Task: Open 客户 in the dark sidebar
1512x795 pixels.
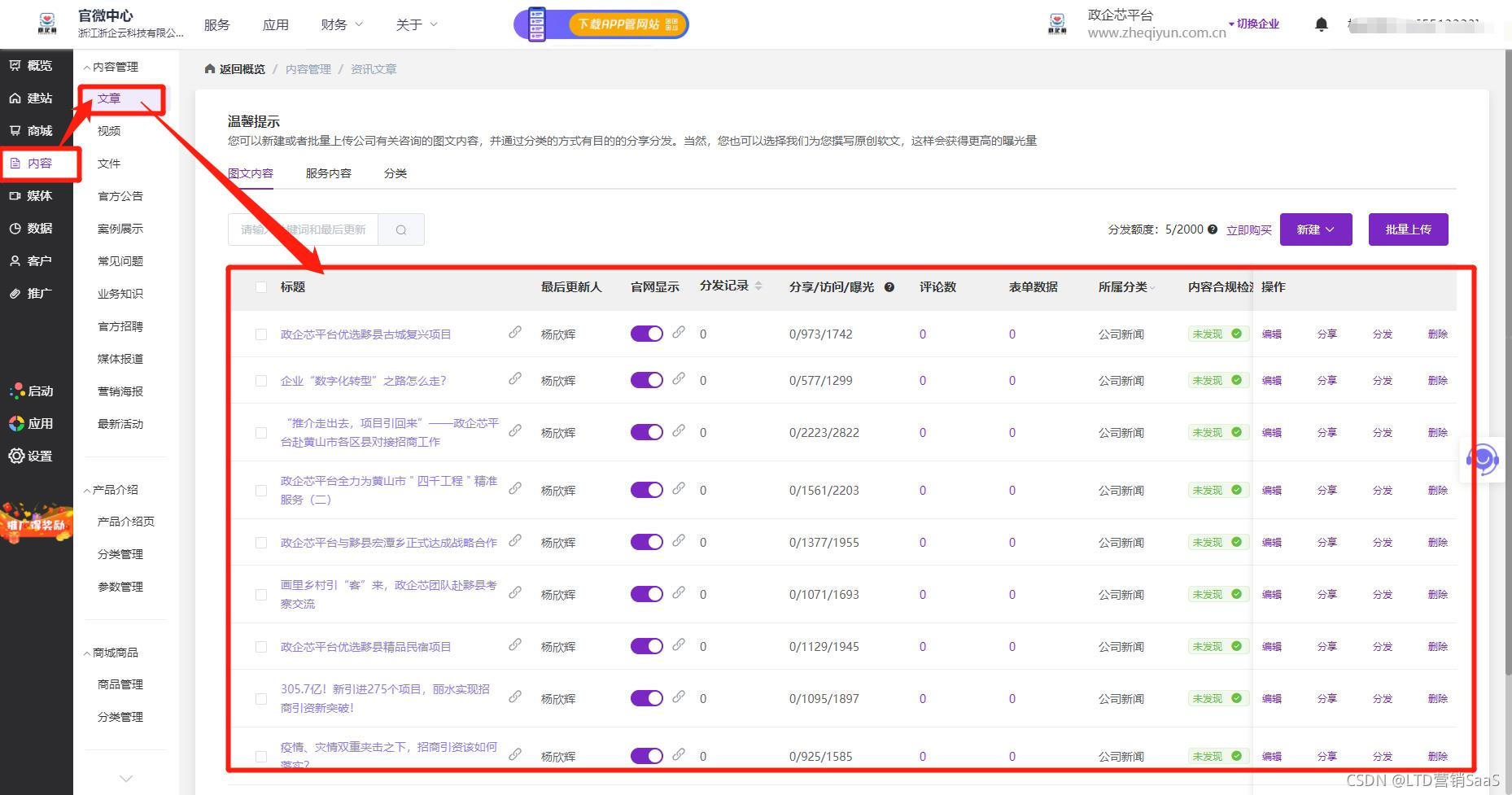Action: (31, 260)
